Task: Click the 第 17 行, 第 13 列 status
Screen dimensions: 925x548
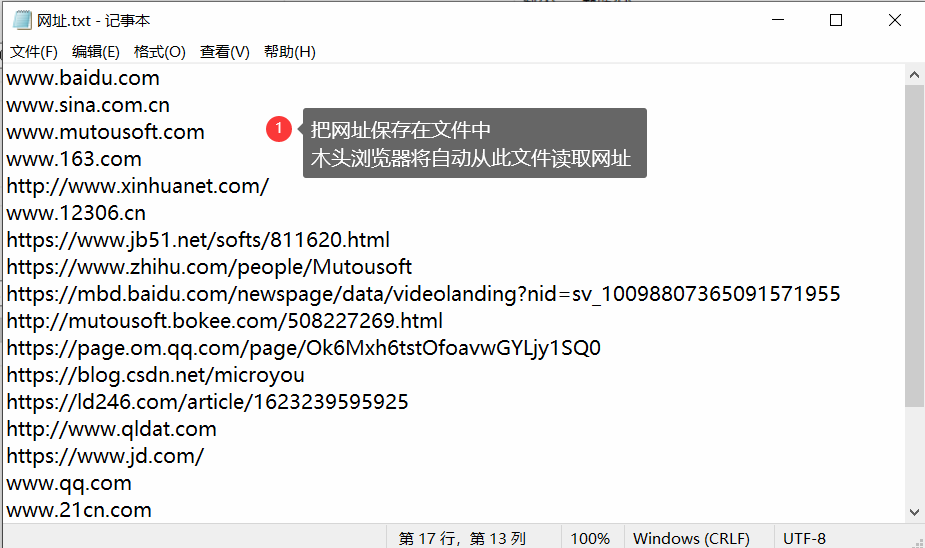Action: click(x=462, y=539)
